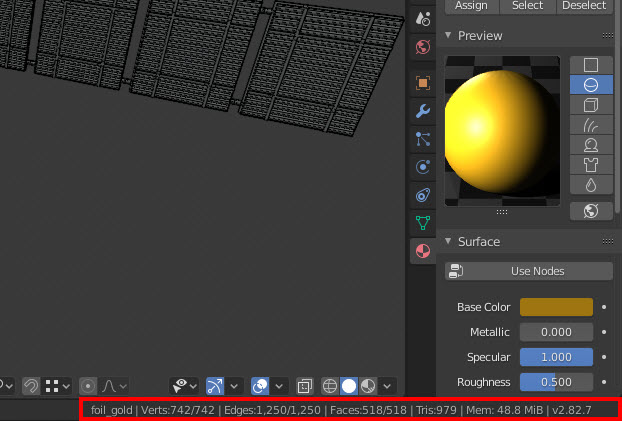
Task: Animate Specular property dot
Action: point(604,357)
